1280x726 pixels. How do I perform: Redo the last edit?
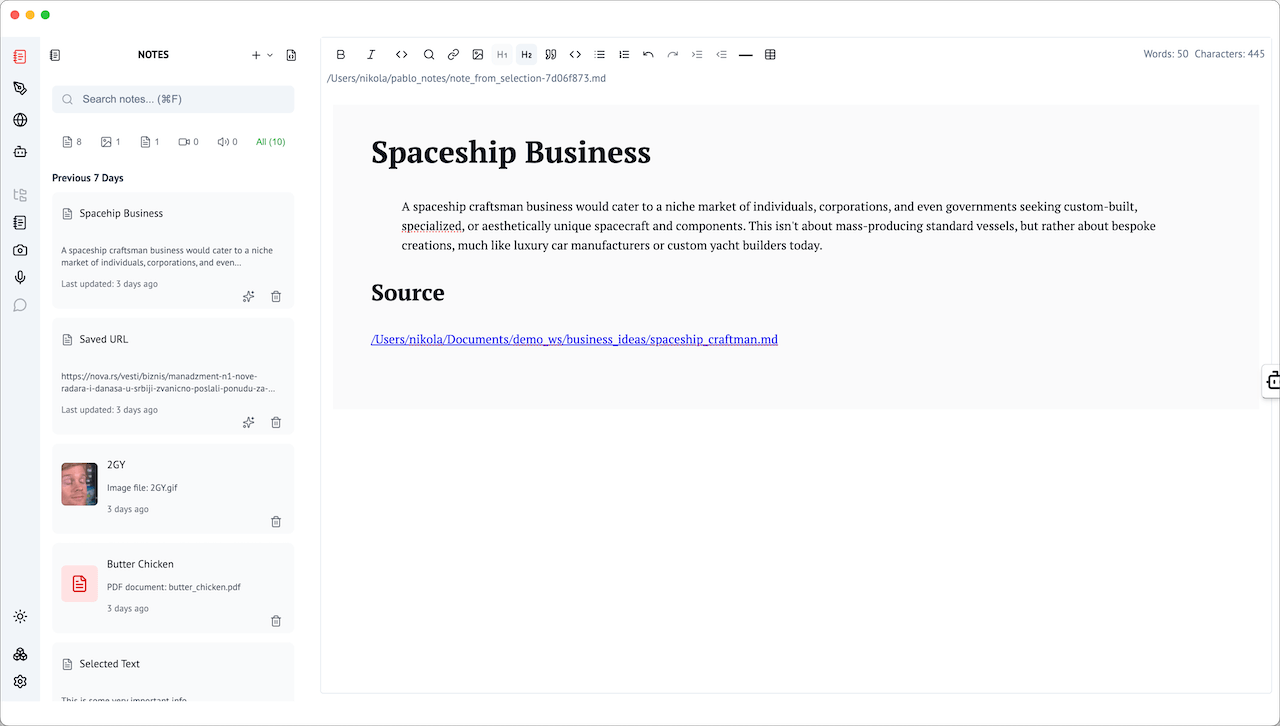(x=673, y=55)
